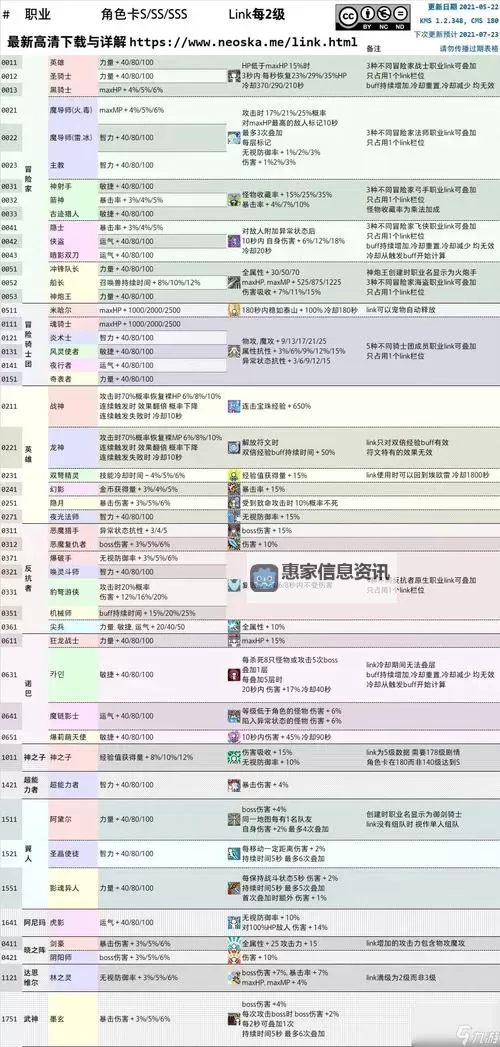Viewport: 500px width, 1047px height.
Task: Click the 恶魔复仇者 伤害 +10% skill icon
Action: point(234,544)
